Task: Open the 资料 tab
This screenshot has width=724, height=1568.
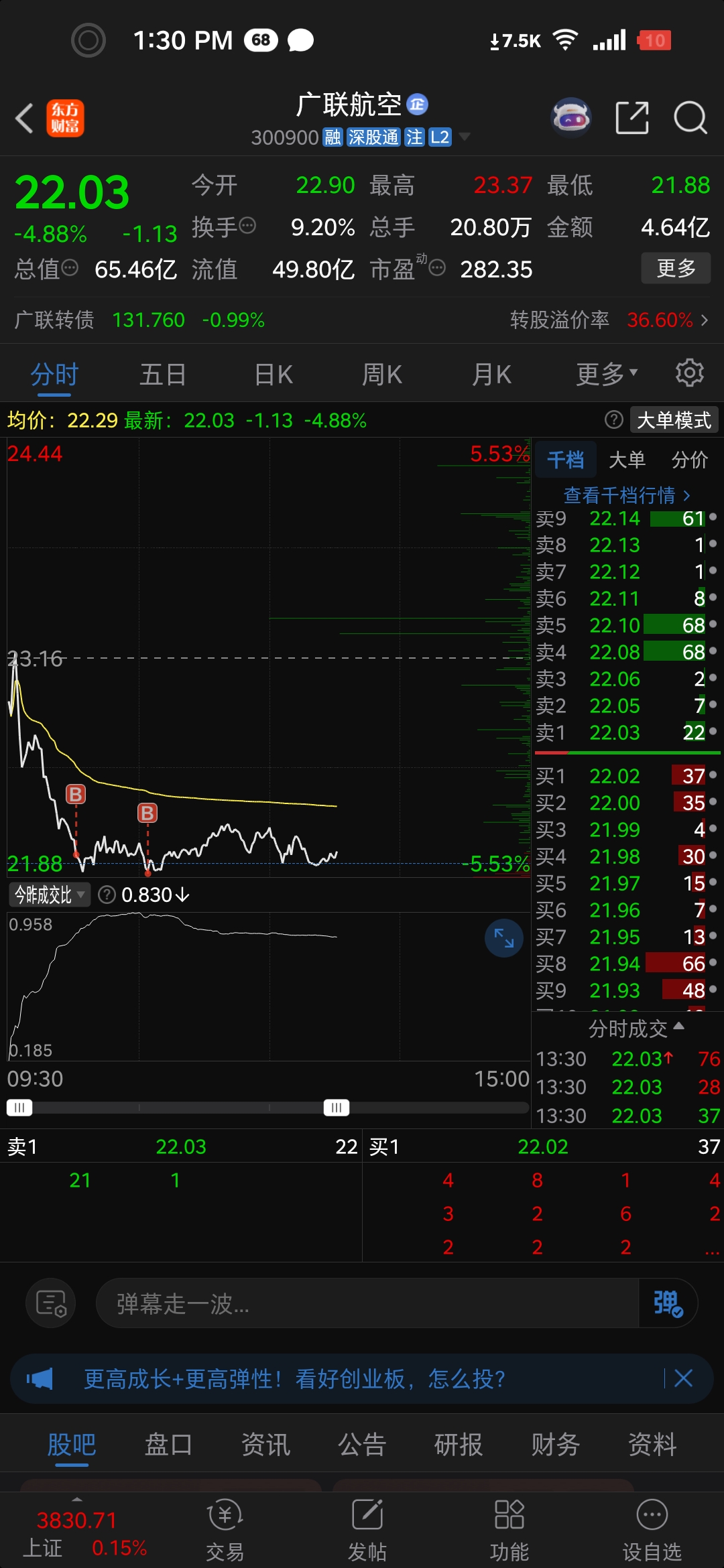Action: pos(652,1444)
